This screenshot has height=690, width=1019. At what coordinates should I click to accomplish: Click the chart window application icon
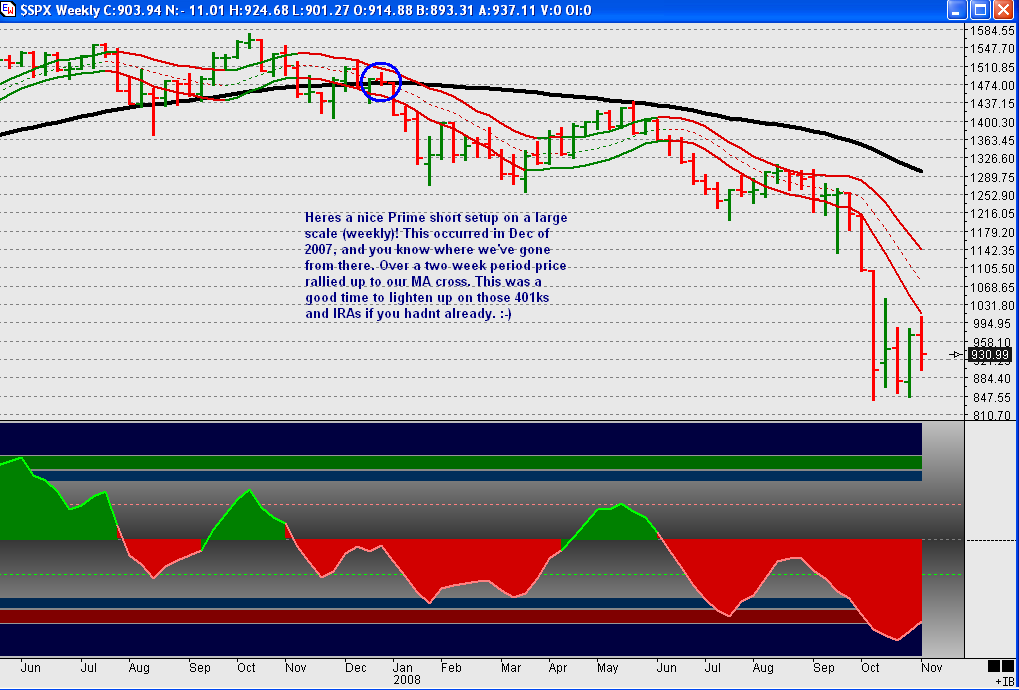[8, 10]
